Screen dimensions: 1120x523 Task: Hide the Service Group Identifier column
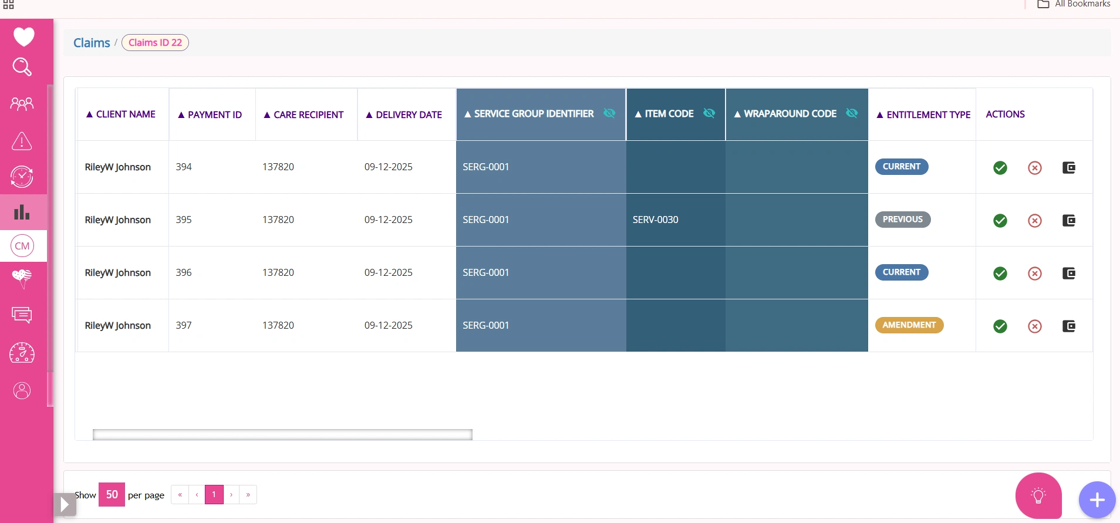click(609, 114)
